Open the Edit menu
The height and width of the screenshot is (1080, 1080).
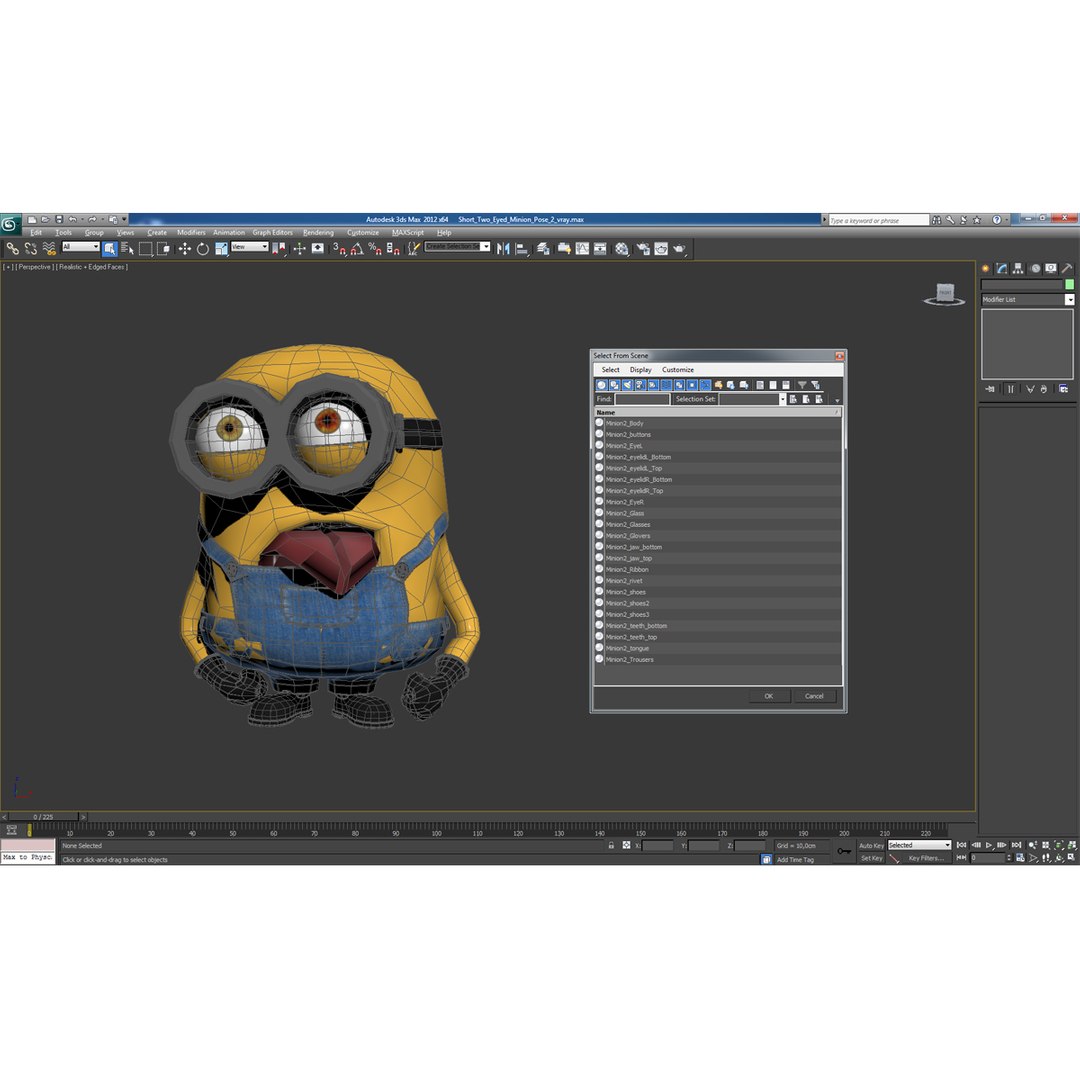pos(36,233)
